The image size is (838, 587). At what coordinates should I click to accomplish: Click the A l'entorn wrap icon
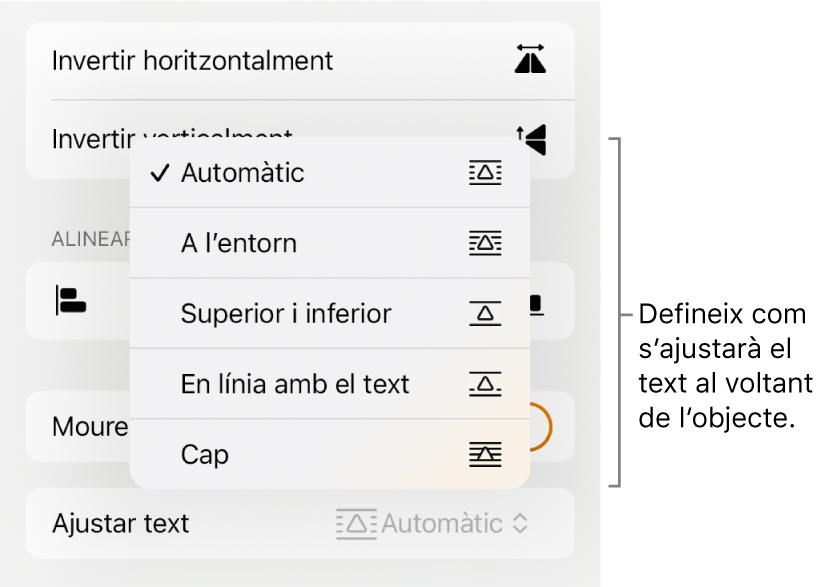485,243
